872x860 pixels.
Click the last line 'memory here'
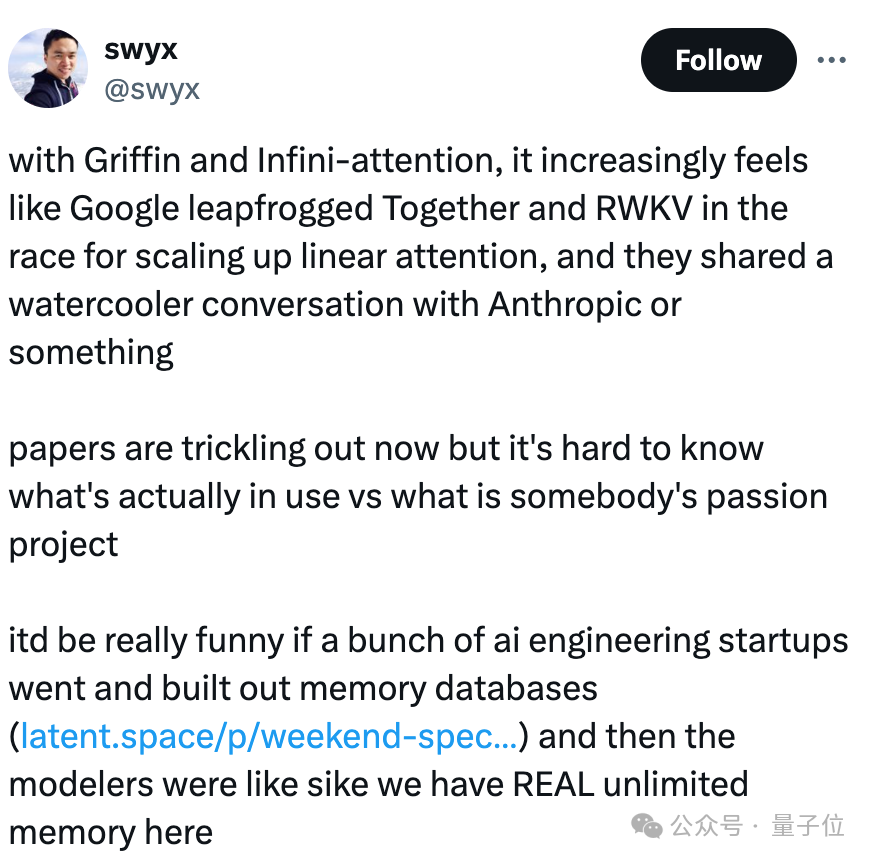[x=110, y=832]
